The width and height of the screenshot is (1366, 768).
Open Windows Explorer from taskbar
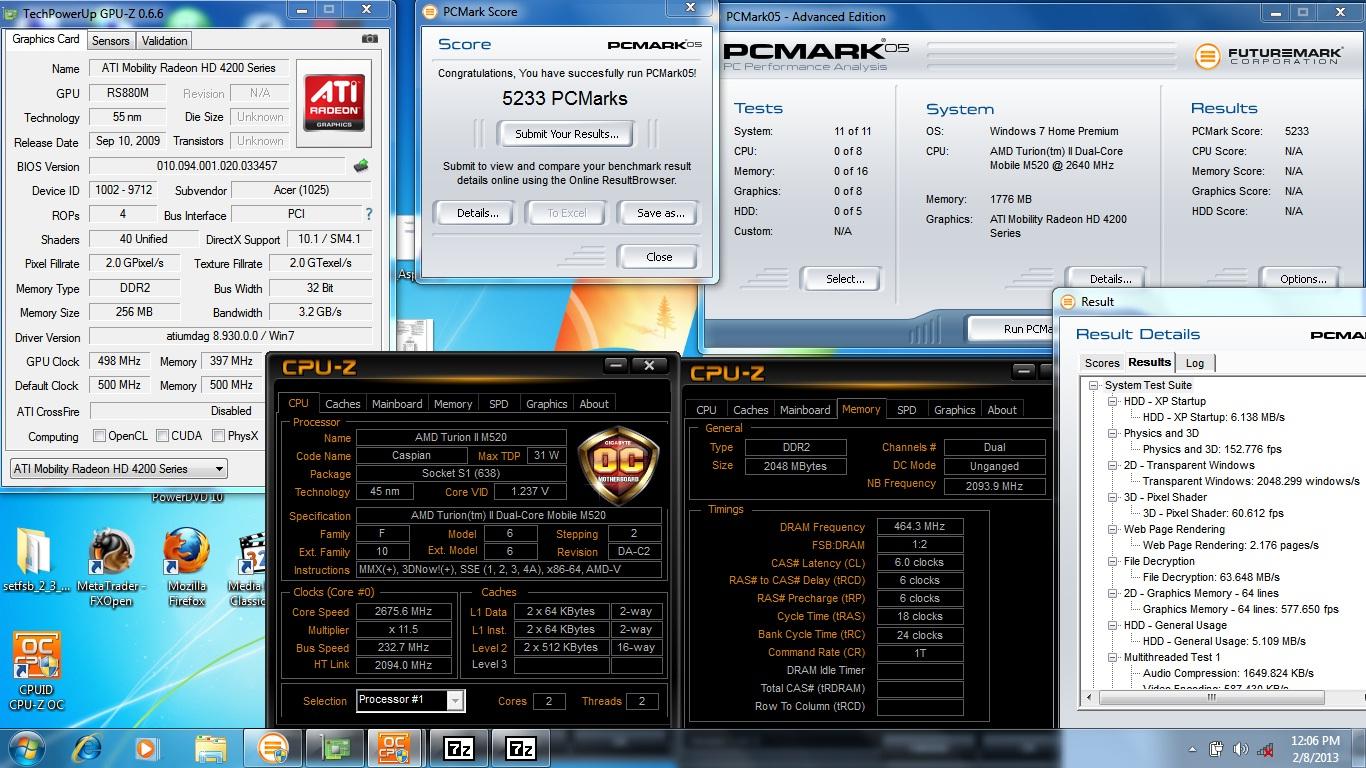point(210,747)
